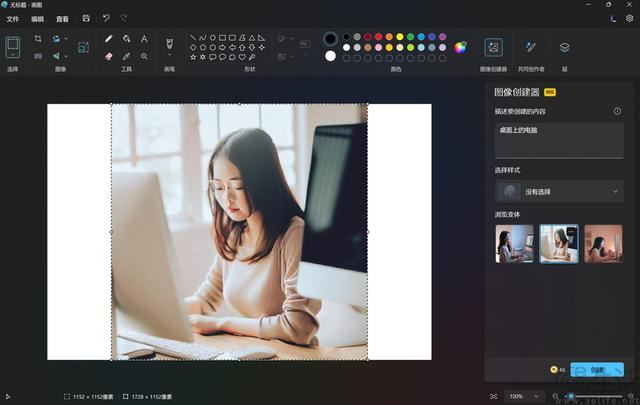Click the Save icon in title bar
This screenshot has width=640, height=405.
pyautogui.click(x=86, y=18)
